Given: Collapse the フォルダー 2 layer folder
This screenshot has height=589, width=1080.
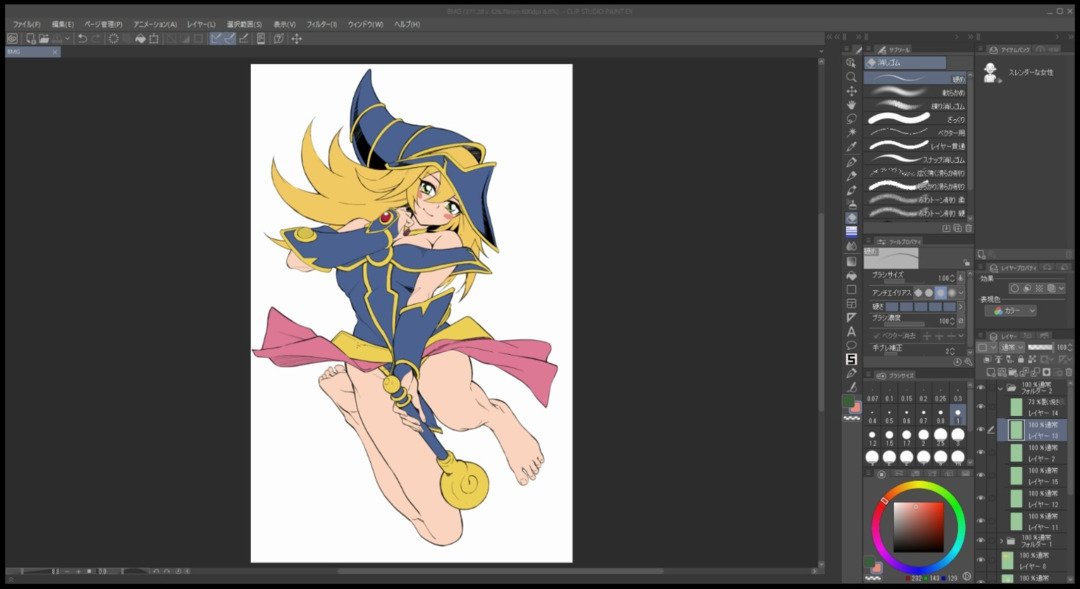Looking at the screenshot, I should (x=1001, y=388).
